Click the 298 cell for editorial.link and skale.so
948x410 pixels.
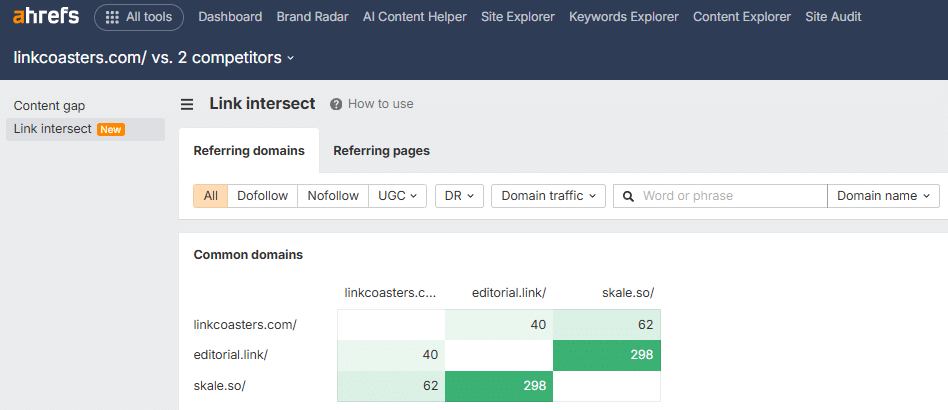(606, 354)
